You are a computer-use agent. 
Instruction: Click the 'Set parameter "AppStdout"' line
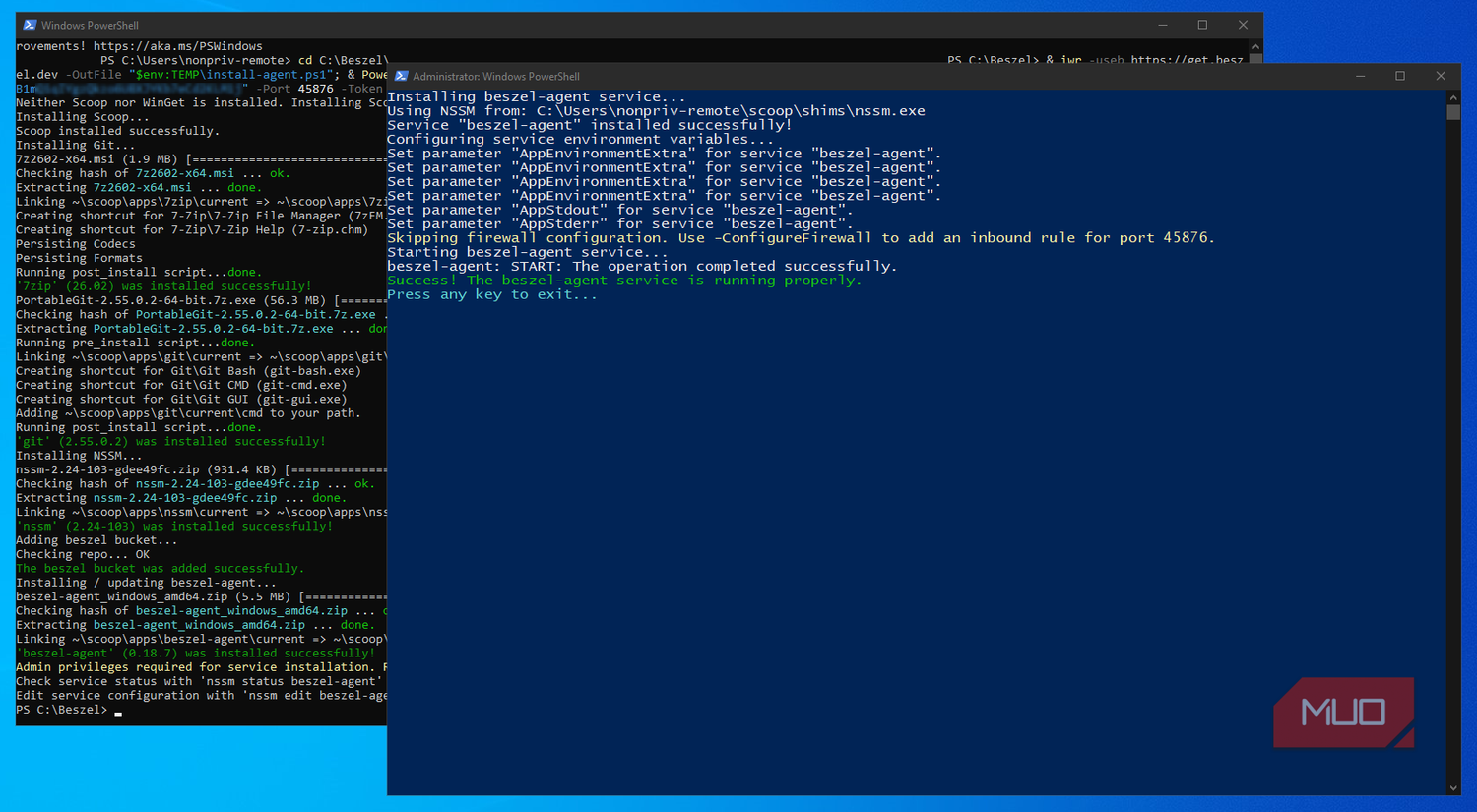620,210
